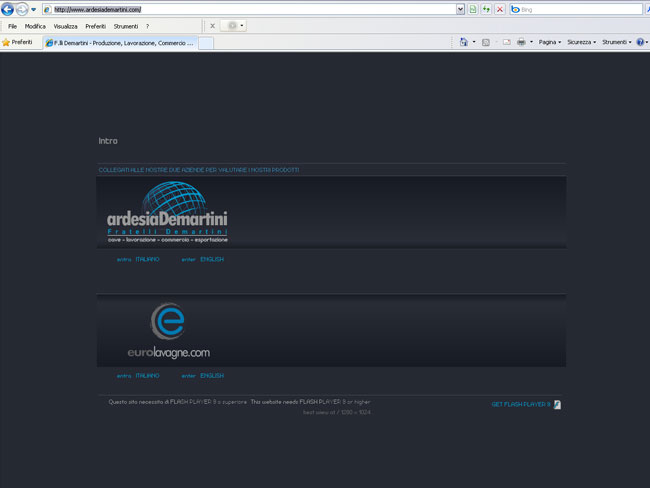Open the Visualizza menu
Image resolution: width=650 pixels, height=488 pixels.
65,26
